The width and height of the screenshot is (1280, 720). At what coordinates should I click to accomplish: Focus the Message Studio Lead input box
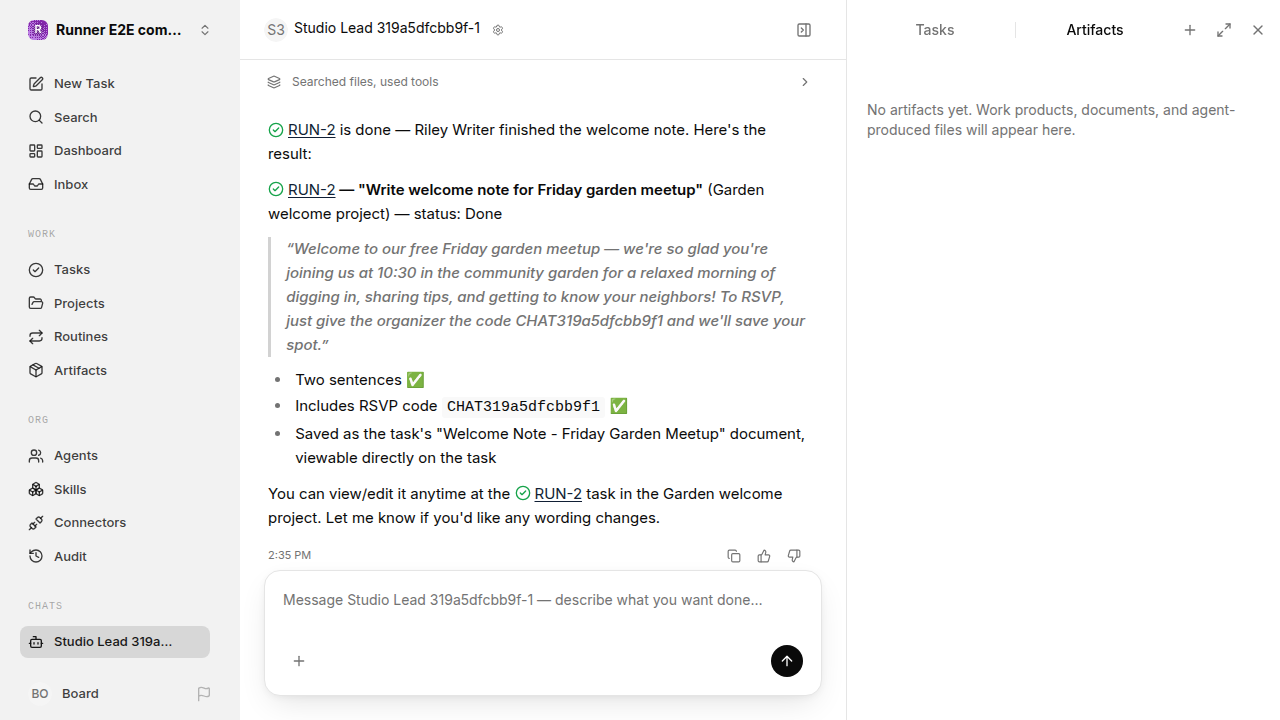(543, 601)
